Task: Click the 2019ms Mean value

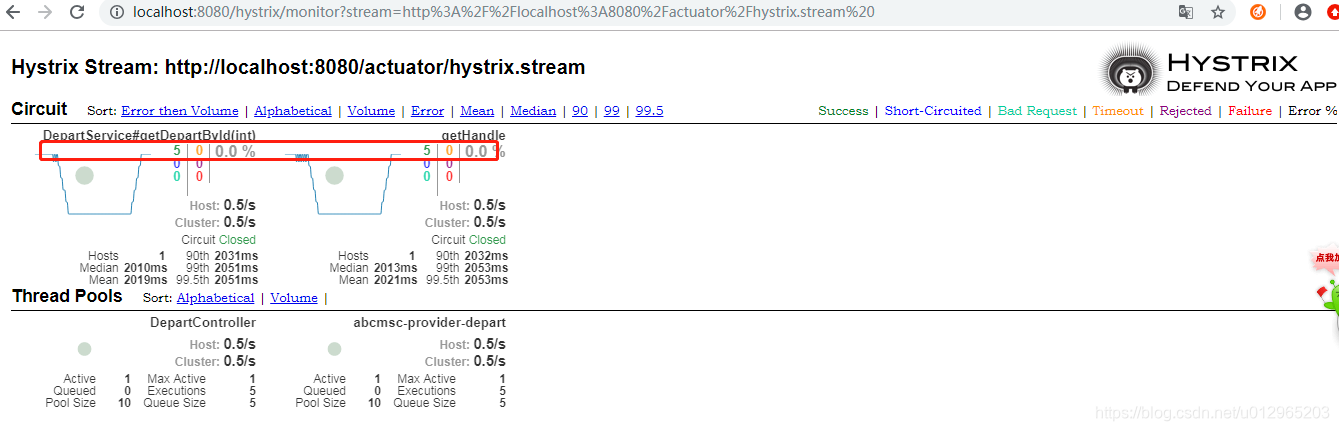Action: coord(146,280)
